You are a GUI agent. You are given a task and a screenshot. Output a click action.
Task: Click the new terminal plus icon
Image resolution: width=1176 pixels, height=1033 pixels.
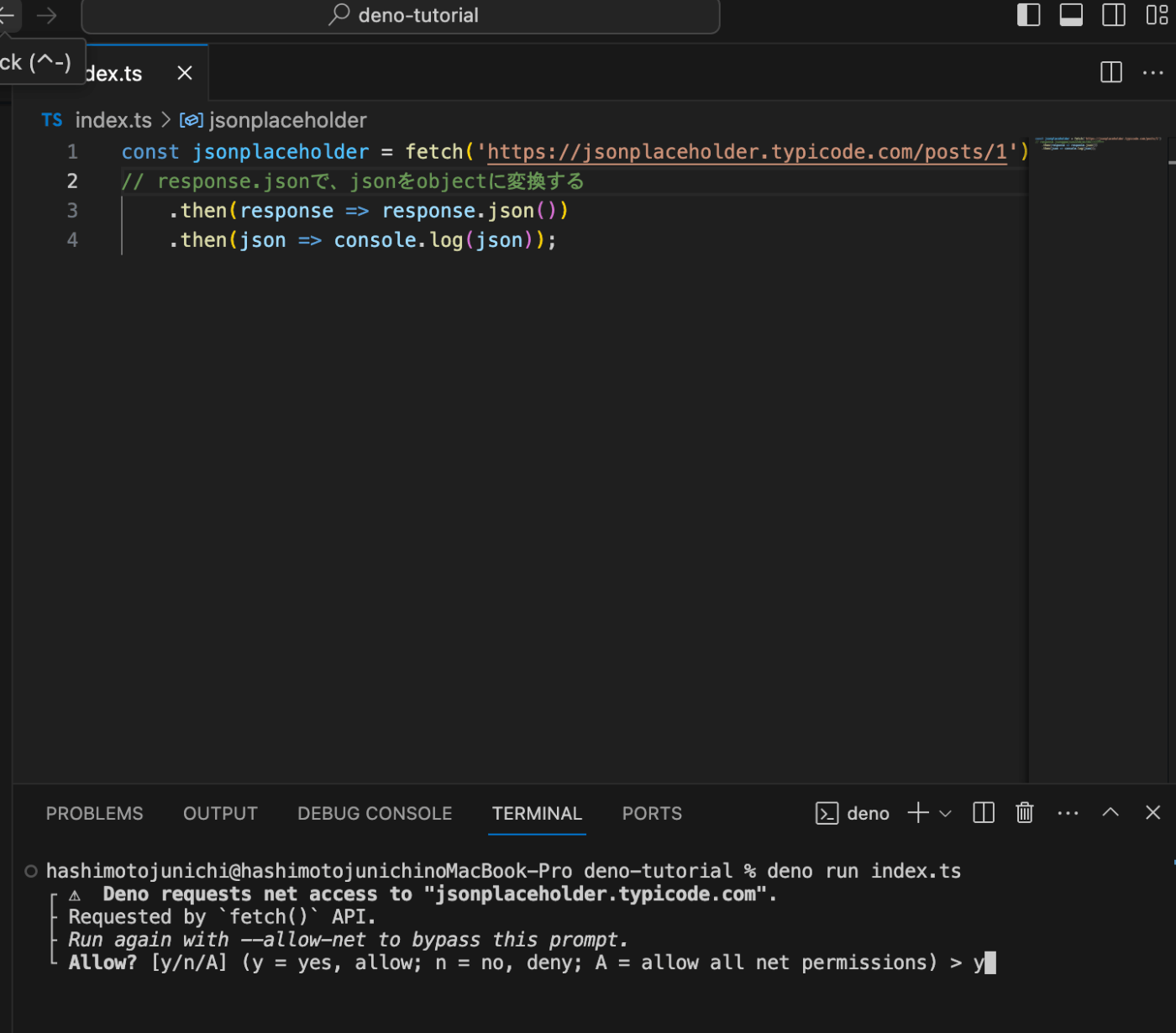pyautogui.click(x=918, y=813)
